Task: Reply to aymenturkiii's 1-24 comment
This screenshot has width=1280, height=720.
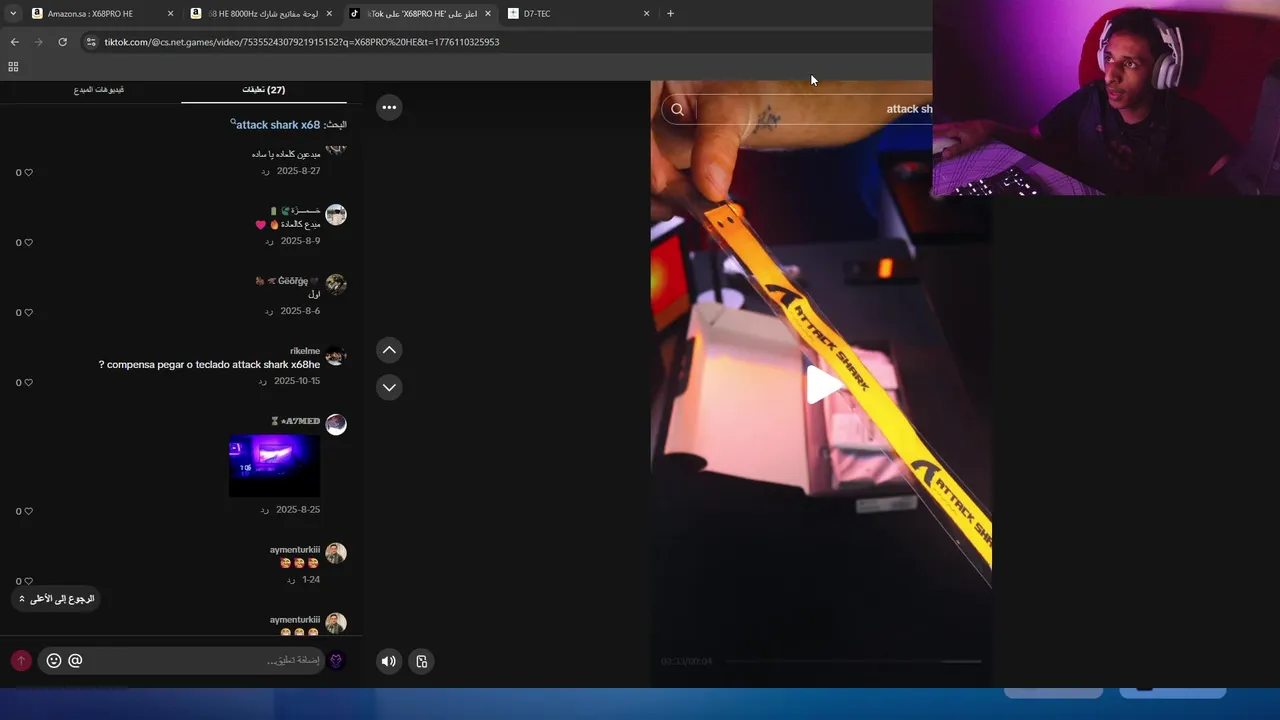Action: click(x=290, y=579)
